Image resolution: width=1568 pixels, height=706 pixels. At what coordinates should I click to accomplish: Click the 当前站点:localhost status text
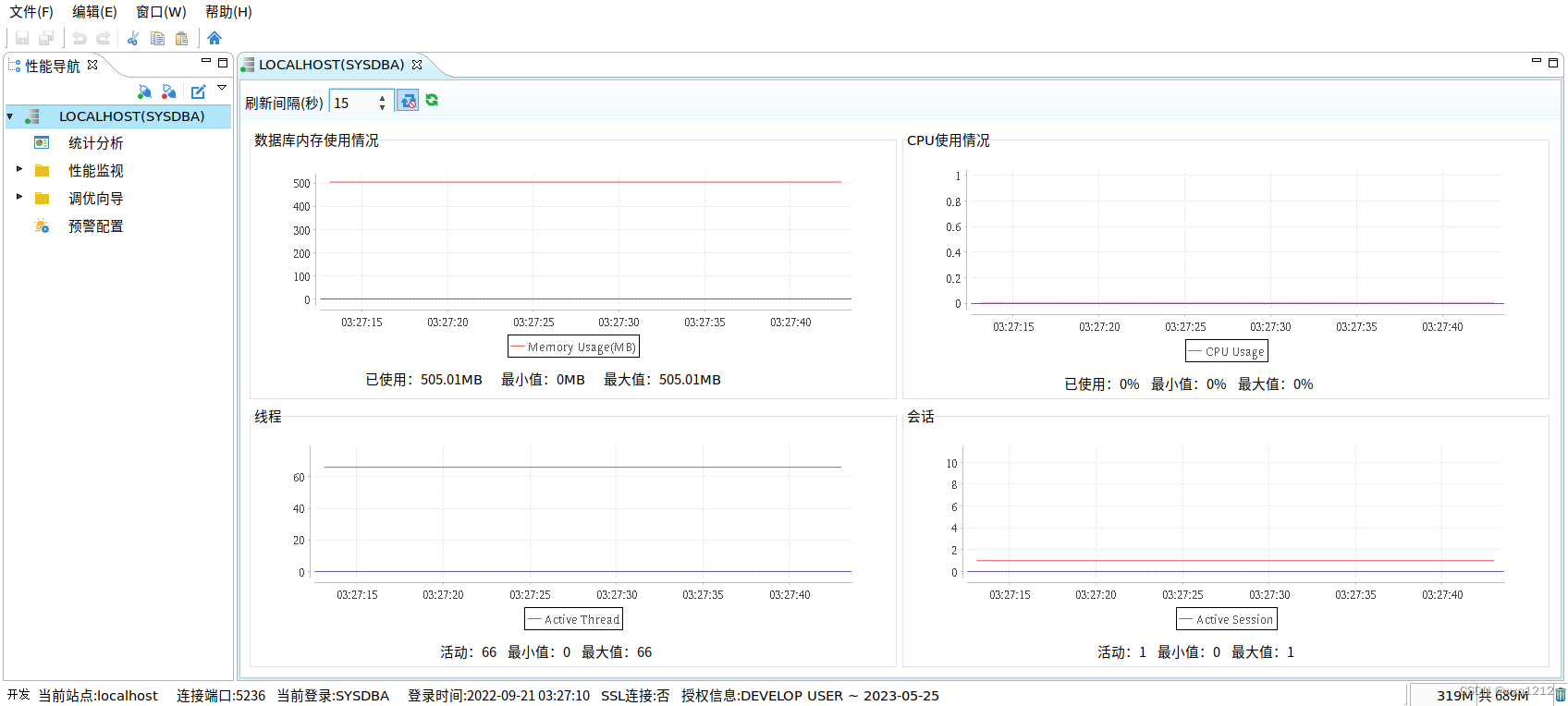point(98,696)
